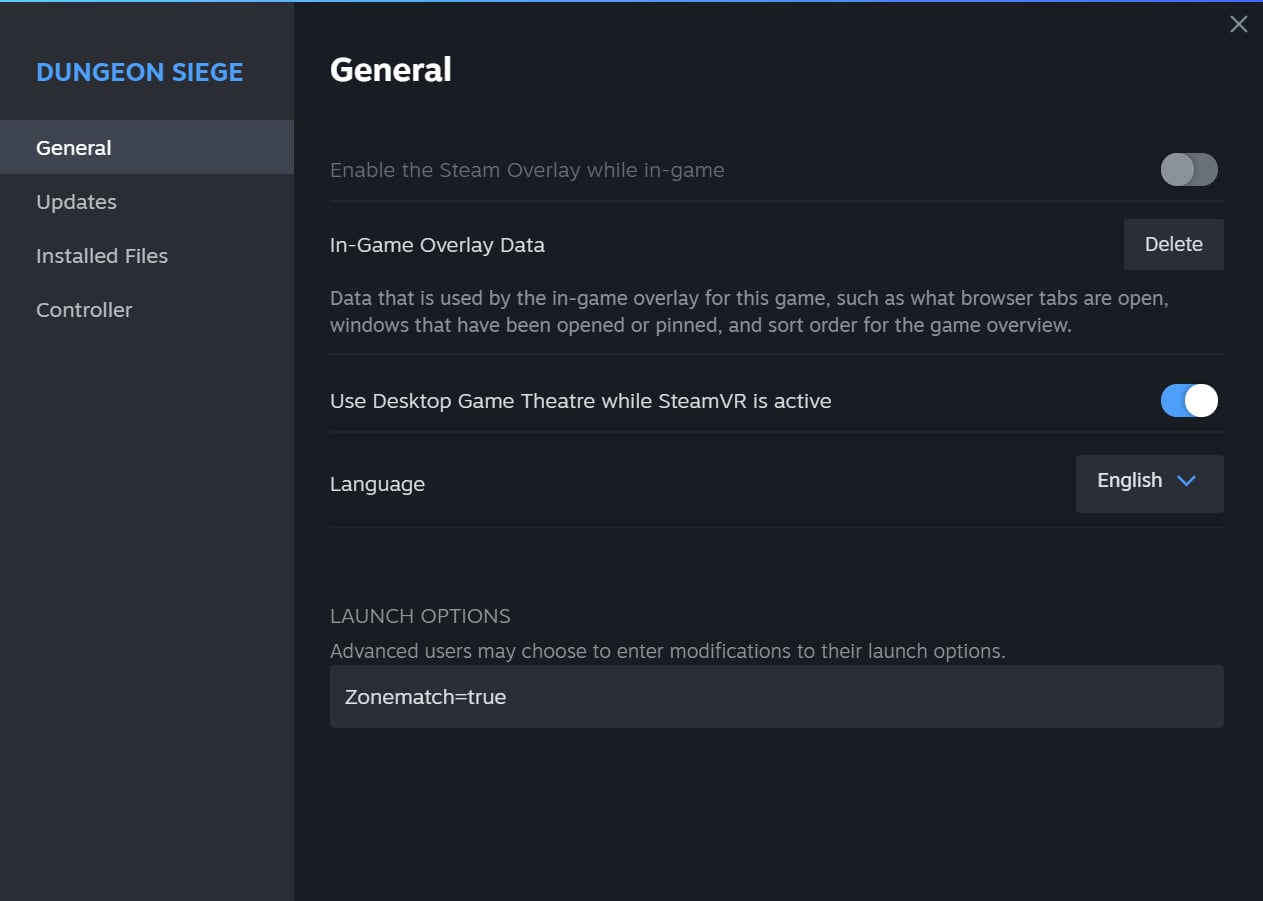Delete the In-Game Overlay Data
Viewport: 1263px width, 901px height.
pyautogui.click(x=1173, y=245)
